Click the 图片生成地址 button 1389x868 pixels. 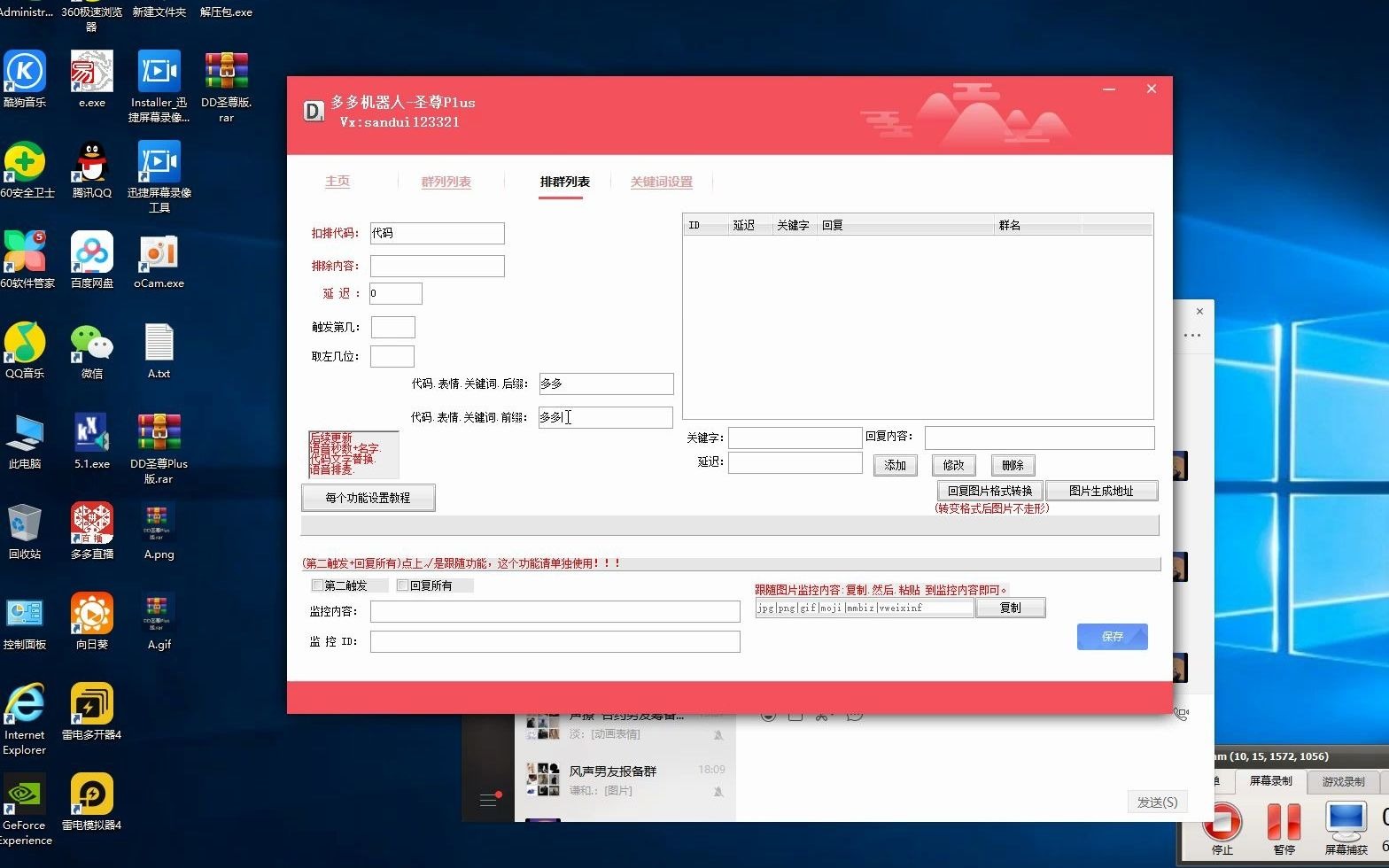click(1101, 491)
